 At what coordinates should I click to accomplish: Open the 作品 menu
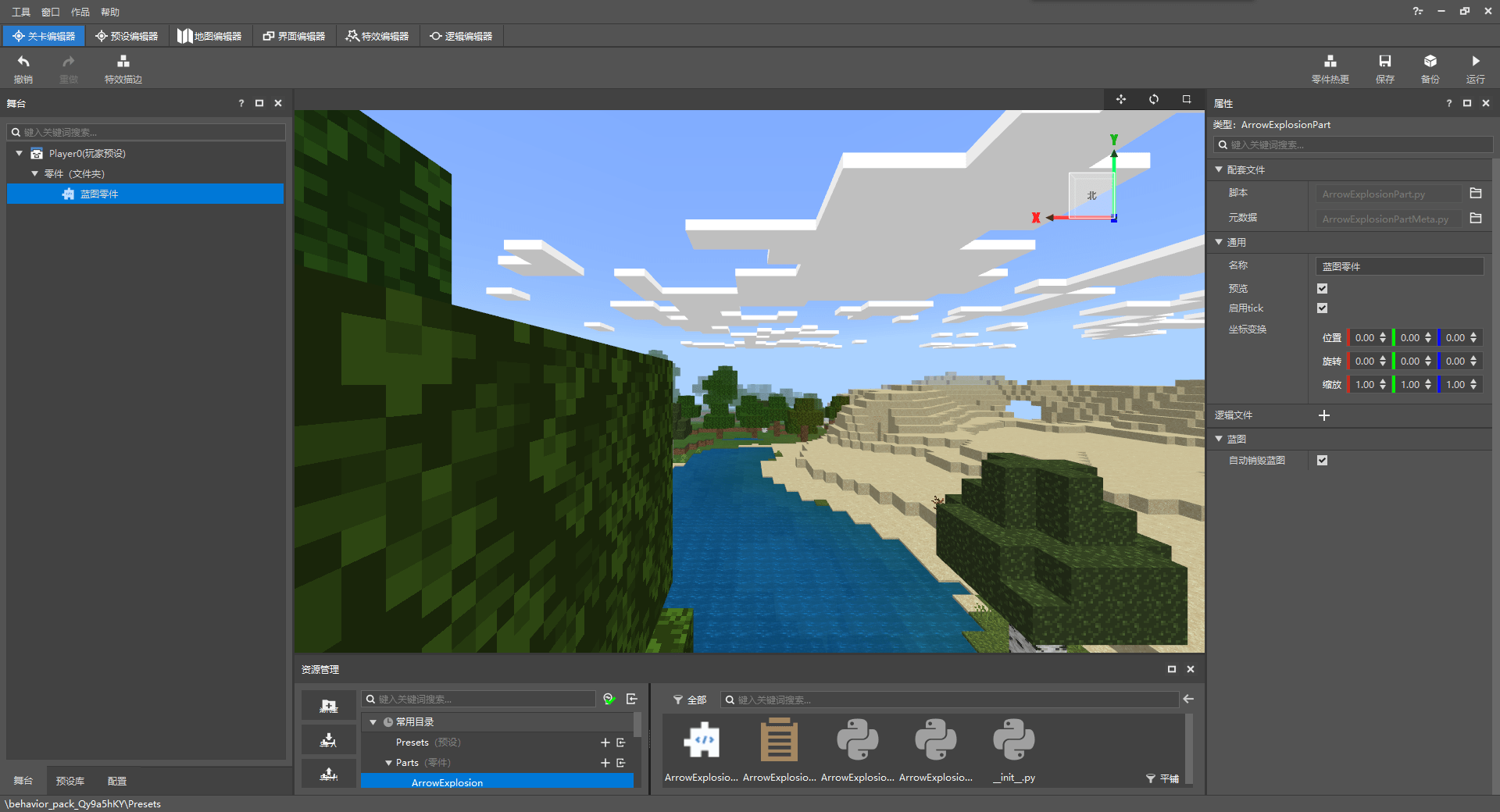coord(80,12)
